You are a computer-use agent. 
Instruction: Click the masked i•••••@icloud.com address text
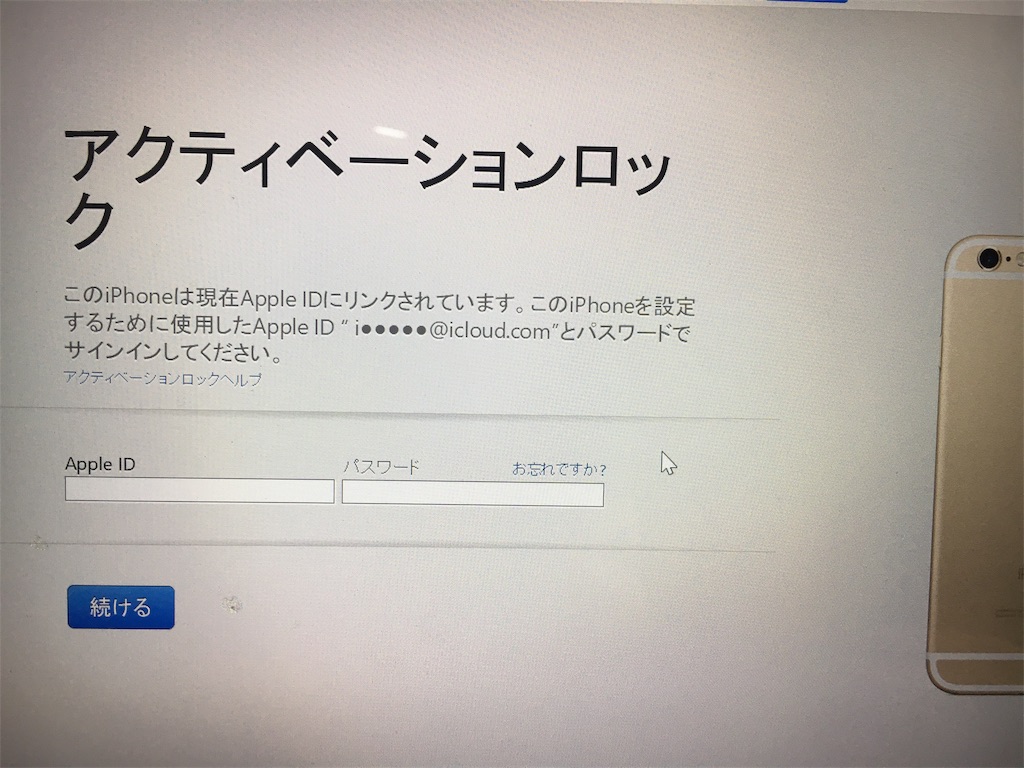[453, 330]
